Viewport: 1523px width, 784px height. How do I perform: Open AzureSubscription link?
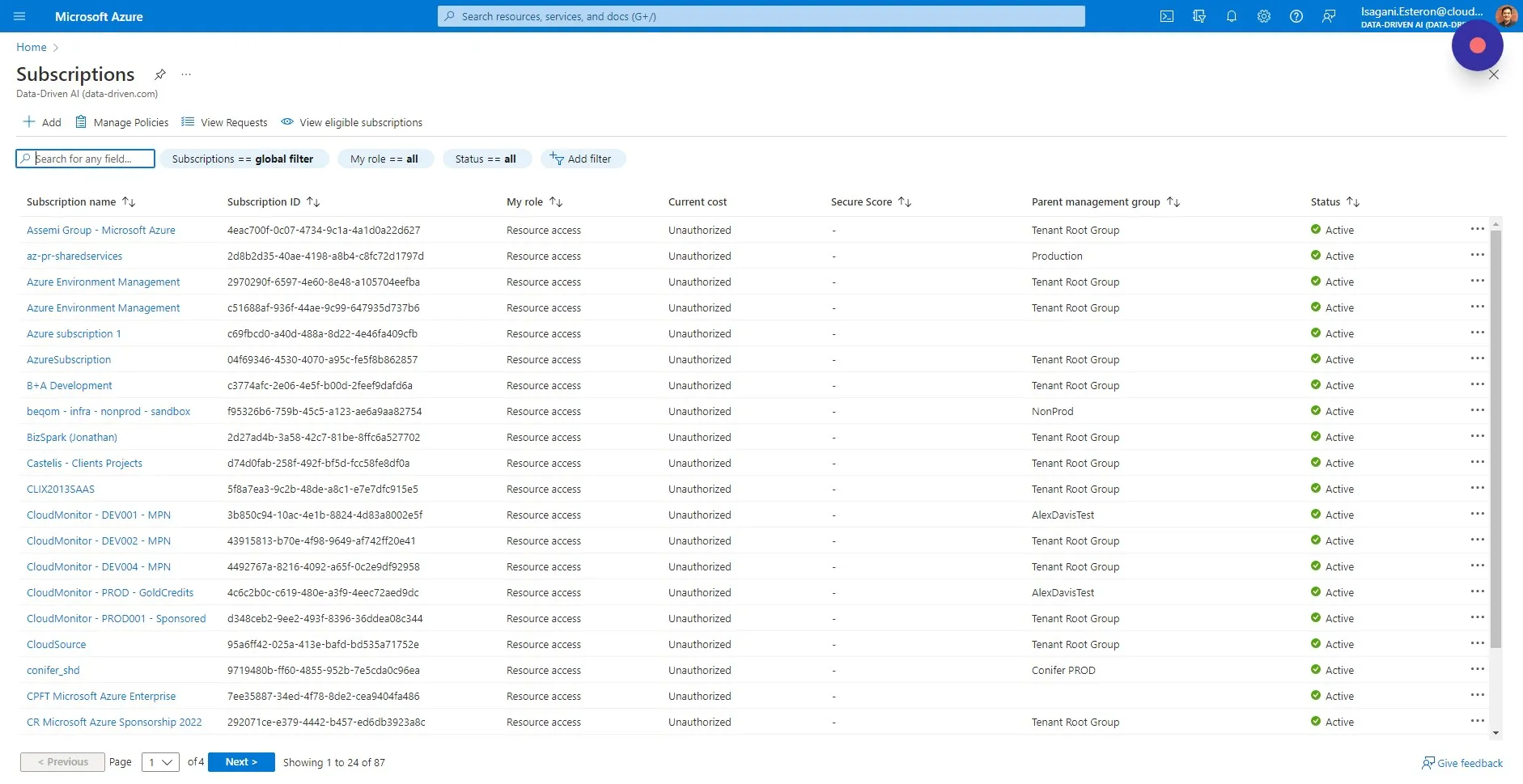pos(69,359)
